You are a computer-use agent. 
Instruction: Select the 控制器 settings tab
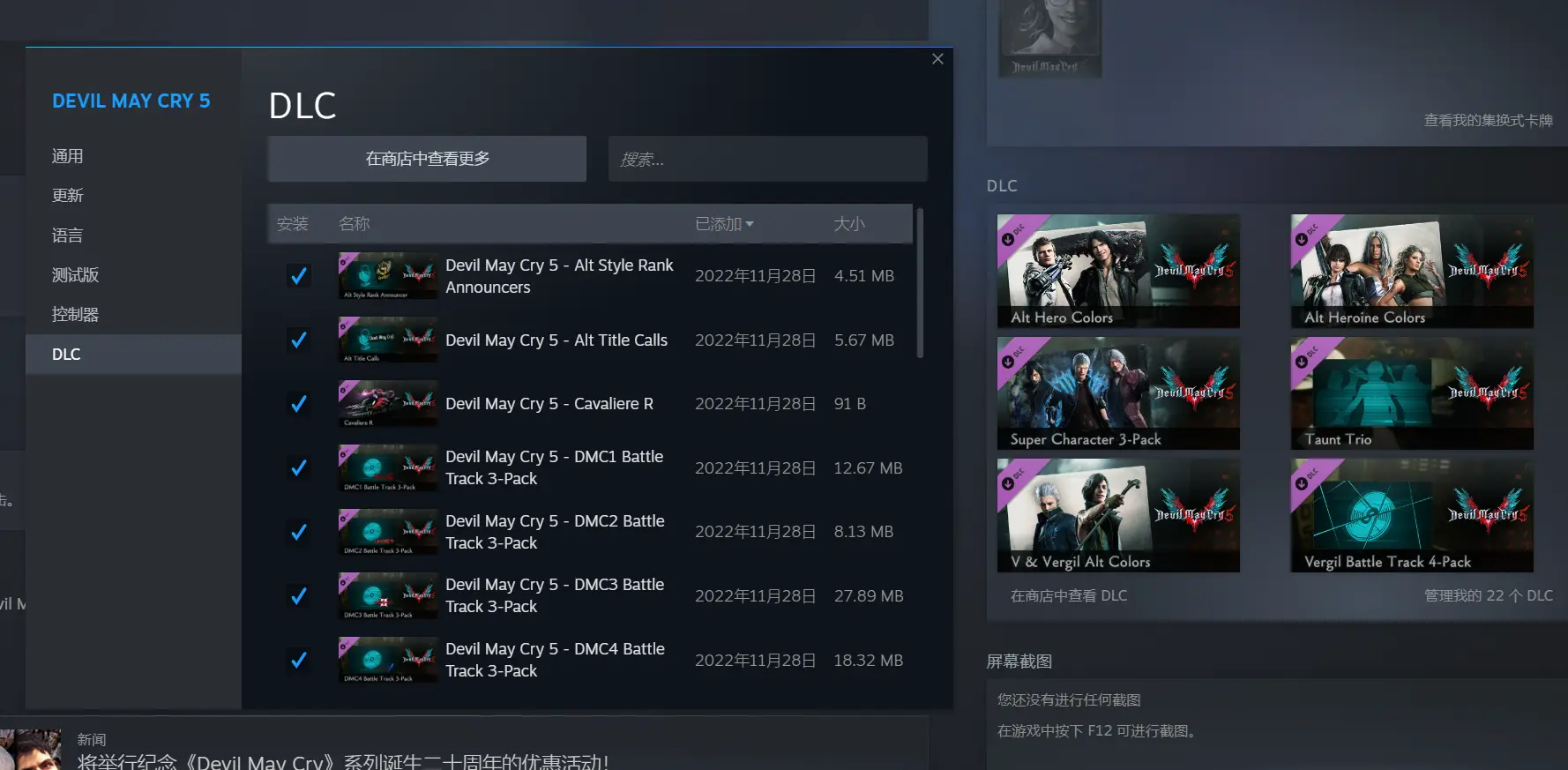133,315
